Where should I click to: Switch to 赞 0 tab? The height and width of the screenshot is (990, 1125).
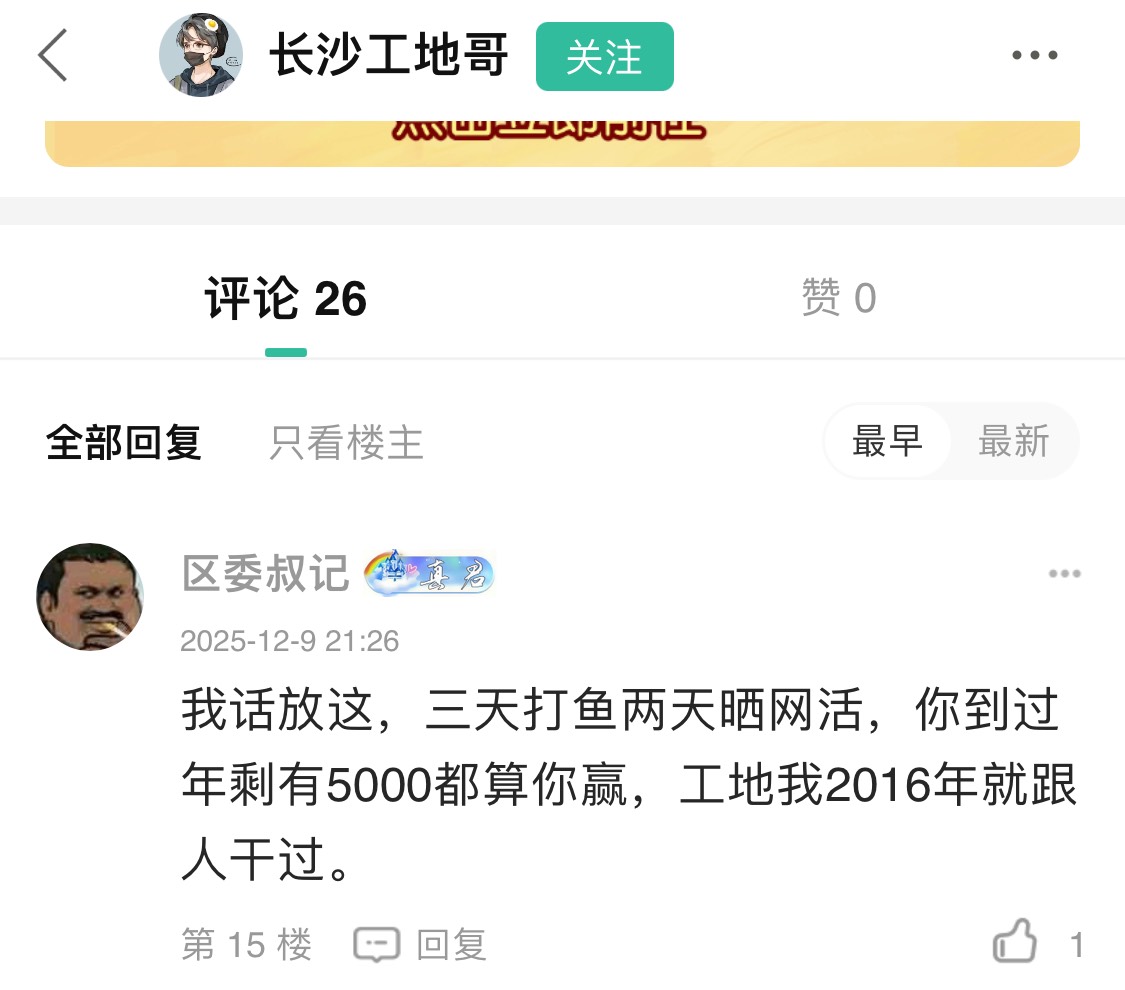click(839, 298)
